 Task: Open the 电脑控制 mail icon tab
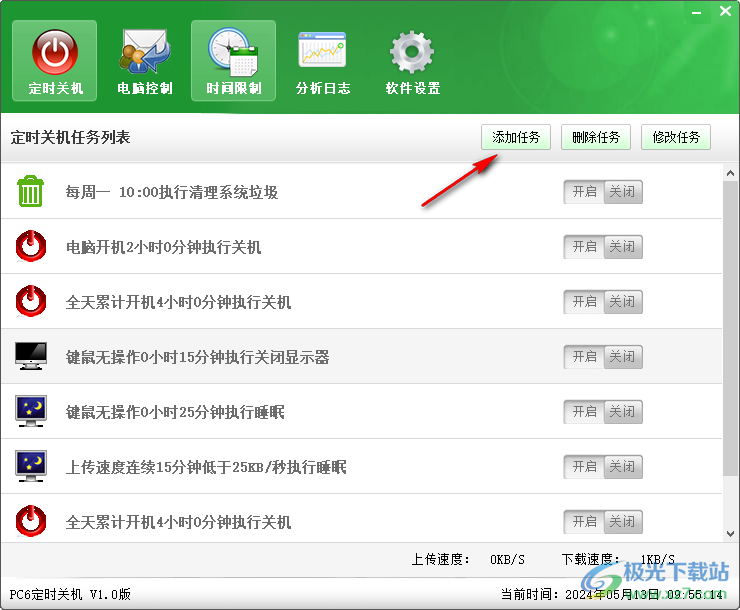[144, 61]
